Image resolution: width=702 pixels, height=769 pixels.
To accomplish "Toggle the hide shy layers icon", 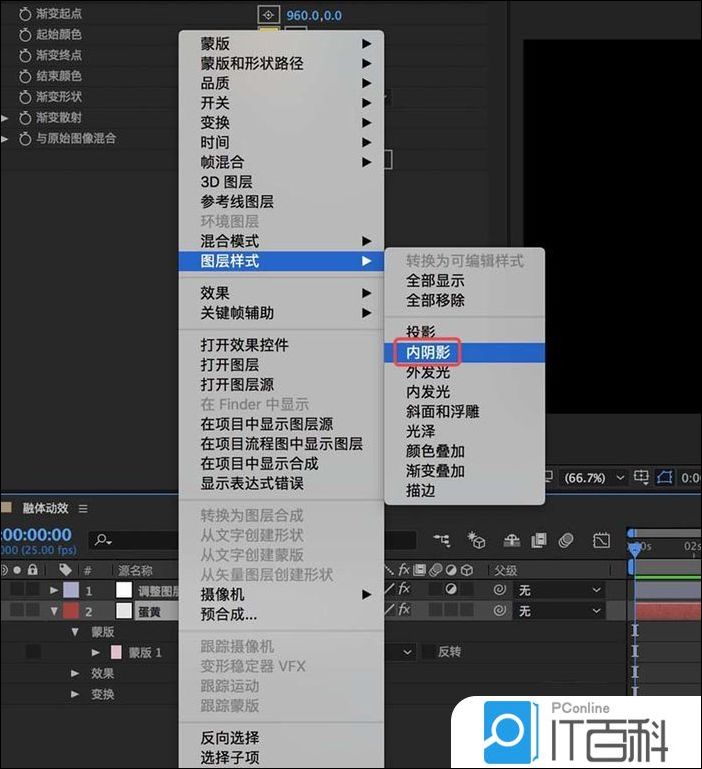I will tap(512, 540).
